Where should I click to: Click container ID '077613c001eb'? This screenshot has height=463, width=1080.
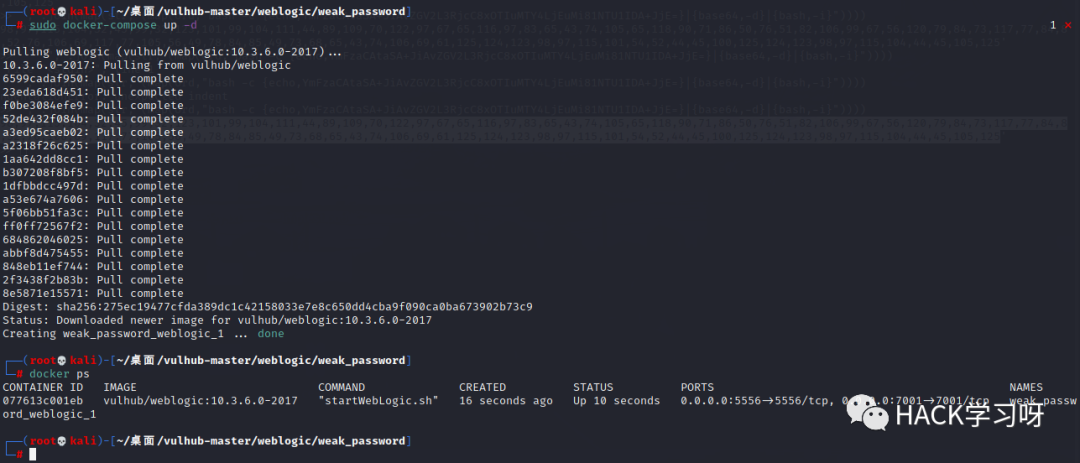[43, 401]
